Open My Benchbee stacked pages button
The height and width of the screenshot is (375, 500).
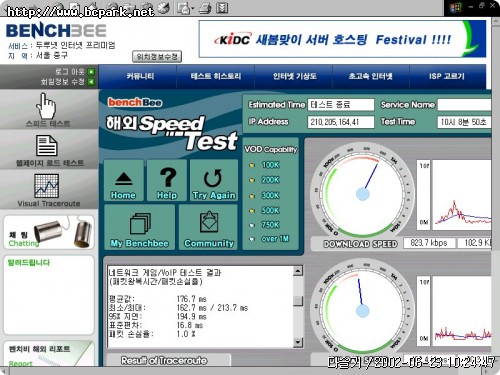pyautogui.click(x=139, y=227)
